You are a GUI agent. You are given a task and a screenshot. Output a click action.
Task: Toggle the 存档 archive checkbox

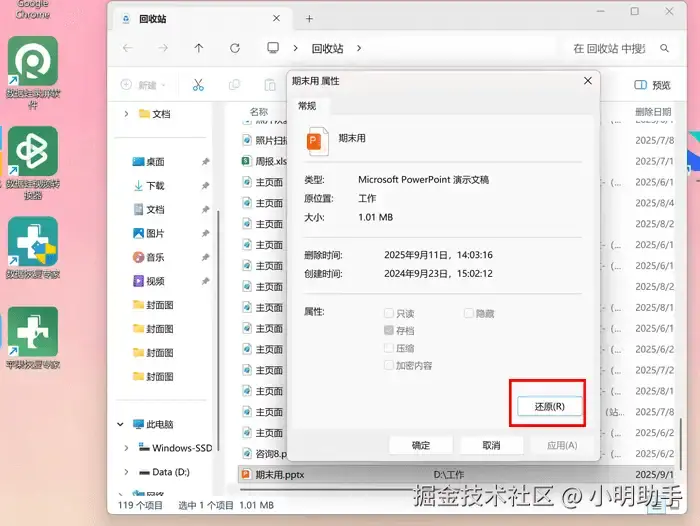point(389,330)
